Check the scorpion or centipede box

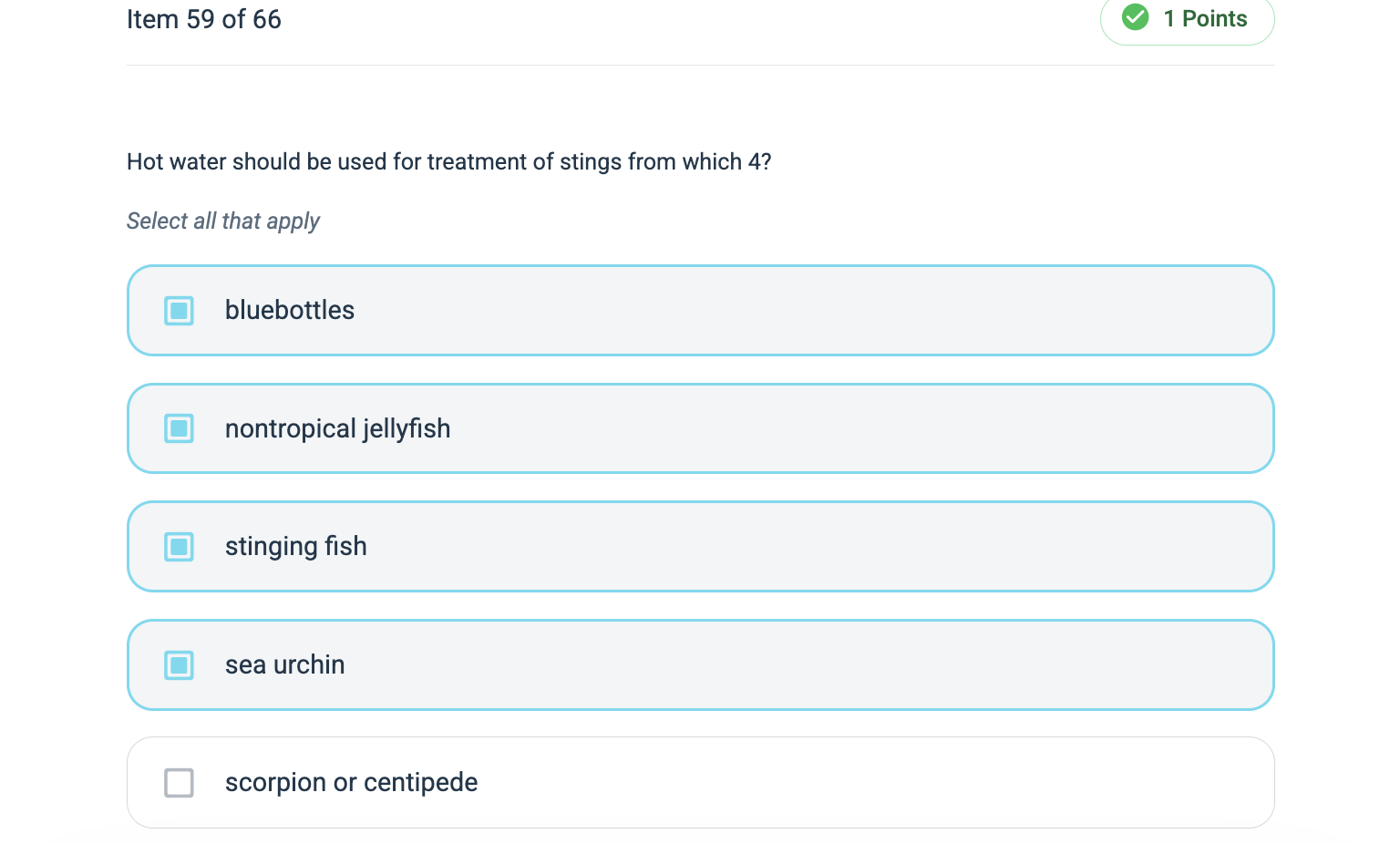(179, 783)
